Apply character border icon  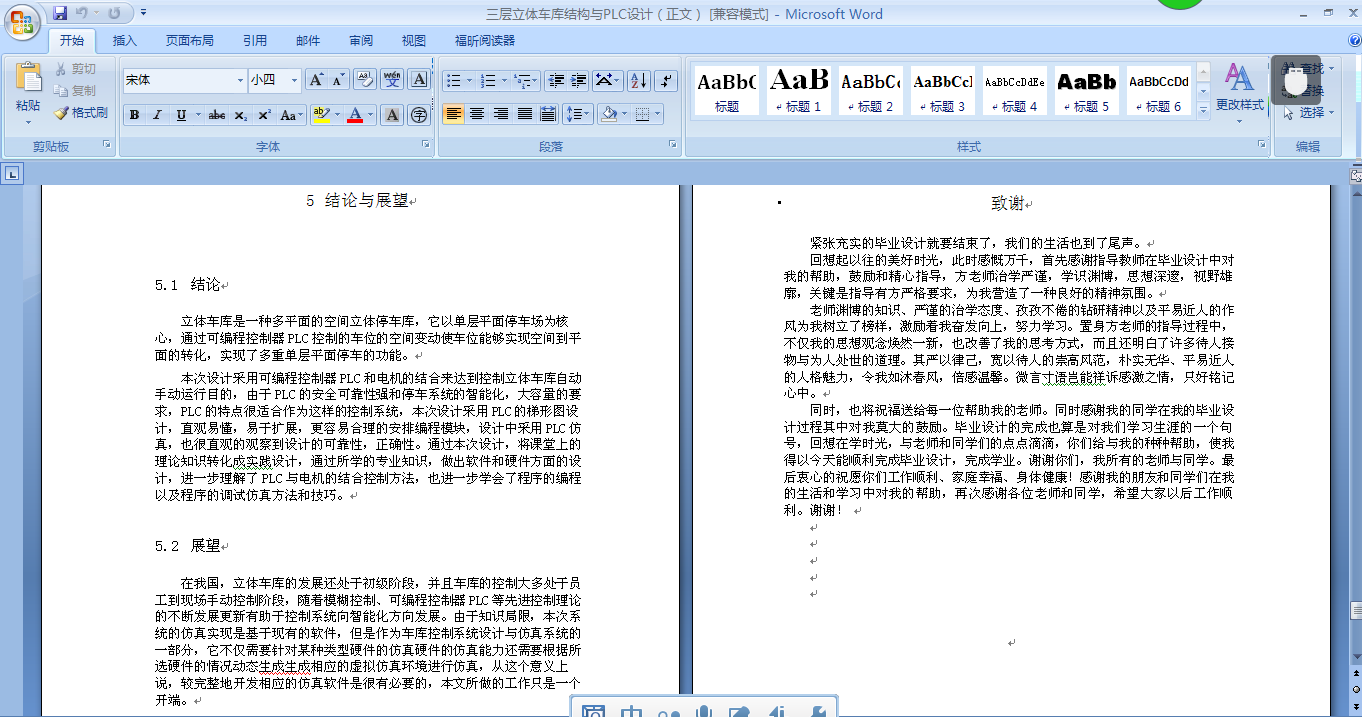(419, 80)
